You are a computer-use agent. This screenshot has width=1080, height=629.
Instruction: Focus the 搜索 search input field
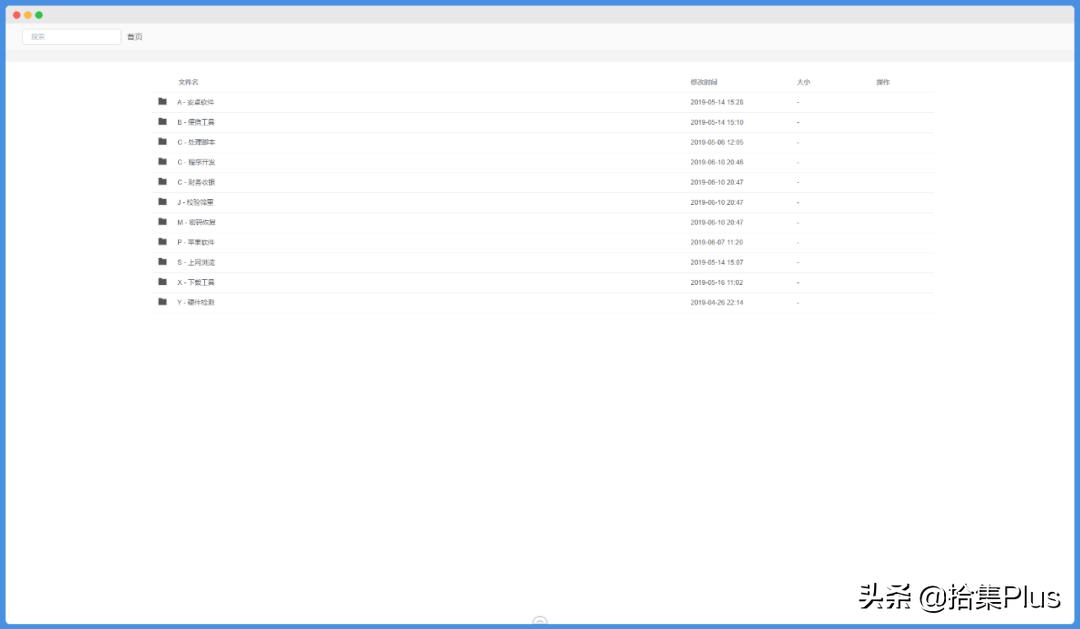tap(72, 37)
